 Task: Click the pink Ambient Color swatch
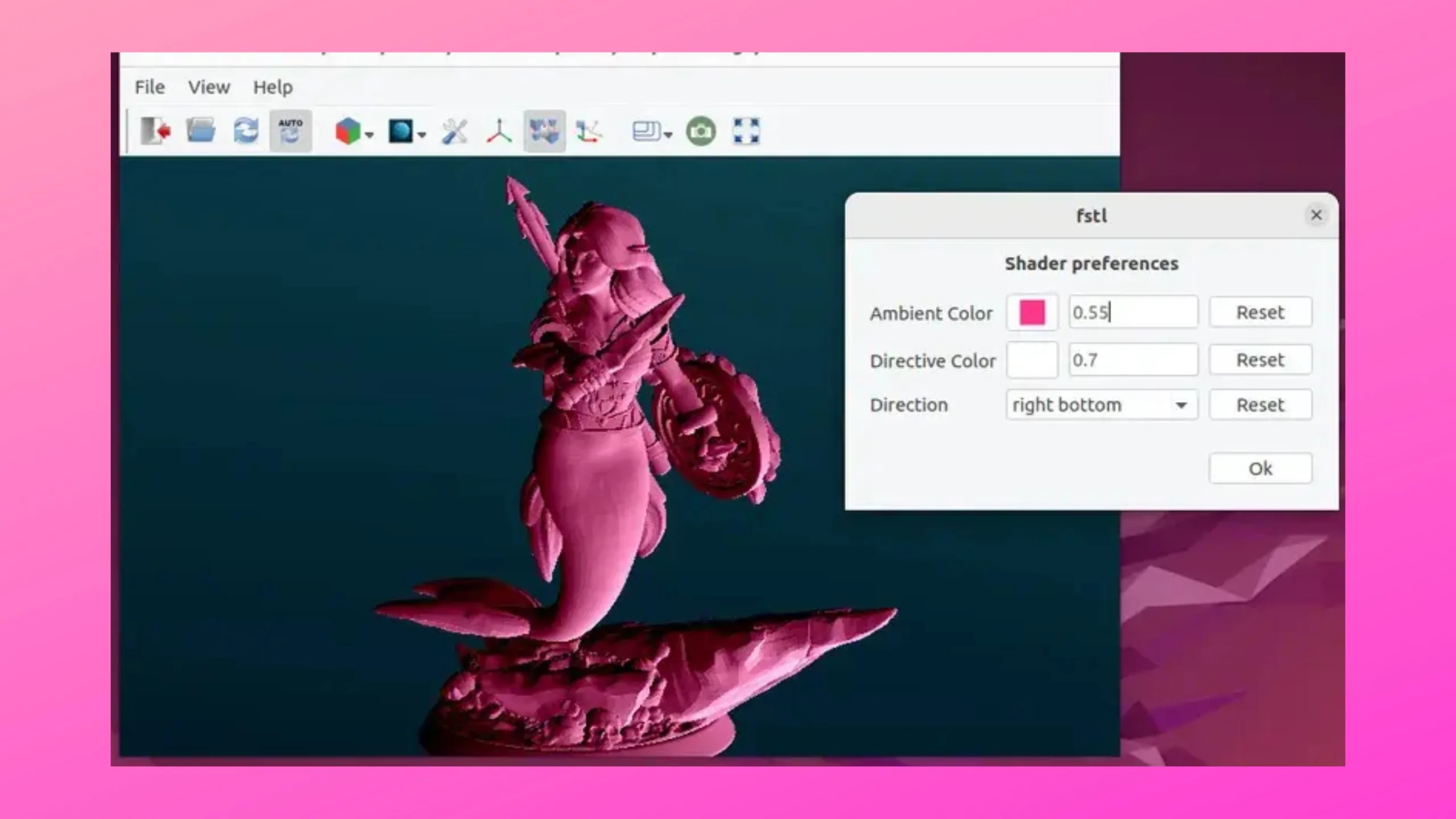[1032, 312]
